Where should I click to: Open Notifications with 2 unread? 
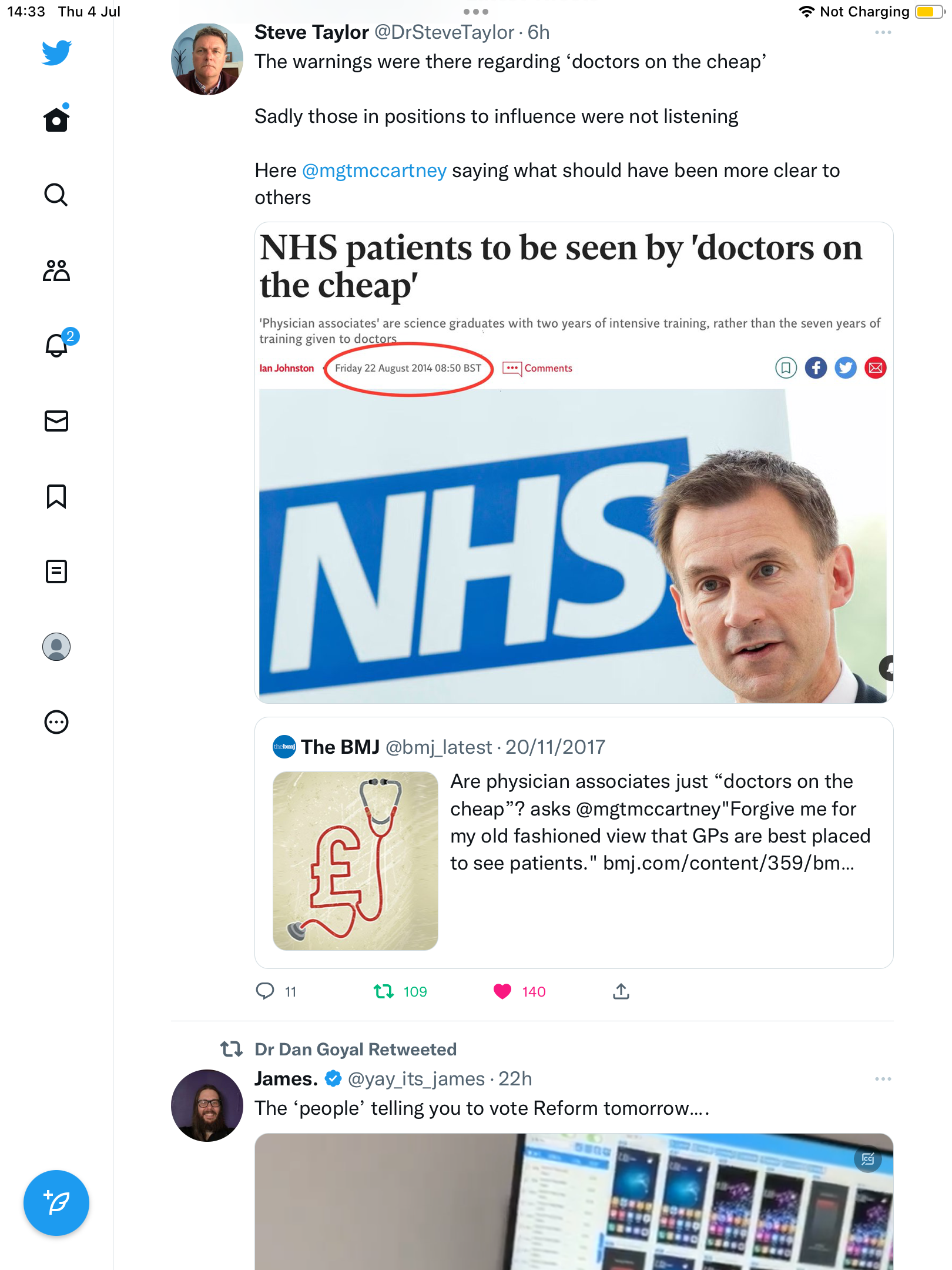pos(58,345)
